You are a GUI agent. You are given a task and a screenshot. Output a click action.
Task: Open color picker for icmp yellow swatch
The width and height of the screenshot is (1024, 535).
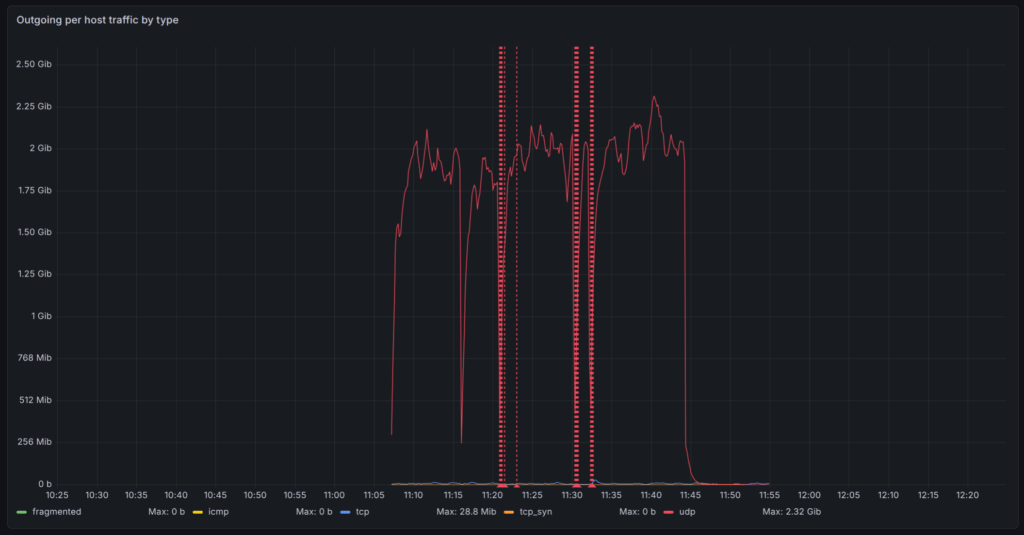coord(197,512)
